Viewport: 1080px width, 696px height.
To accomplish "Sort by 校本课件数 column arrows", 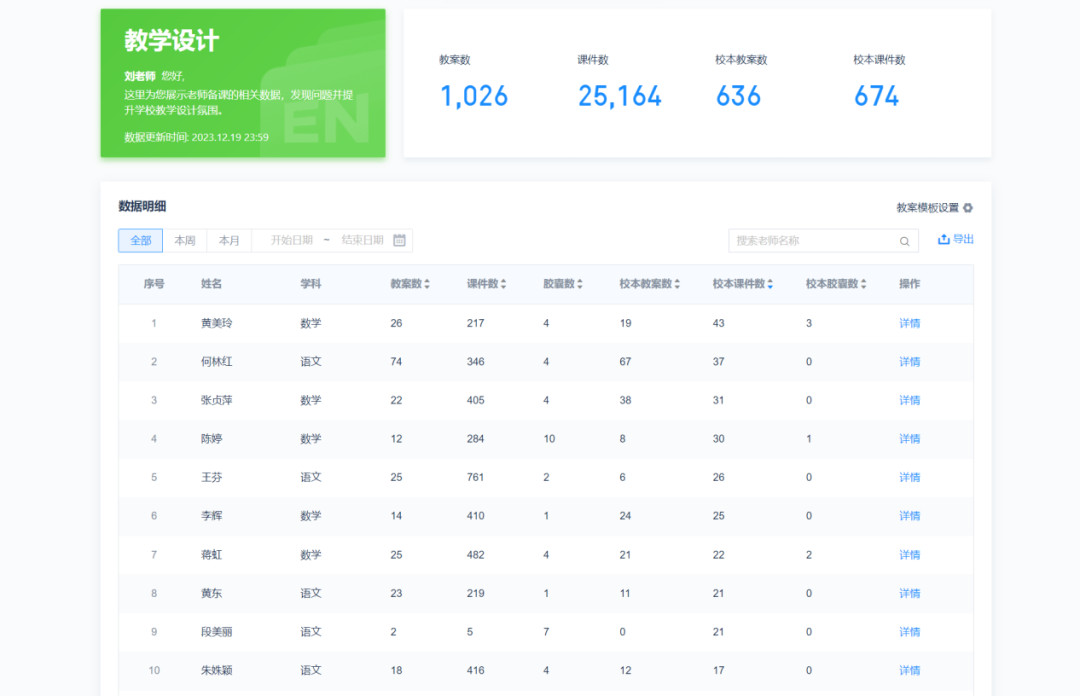I will [769, 285].
